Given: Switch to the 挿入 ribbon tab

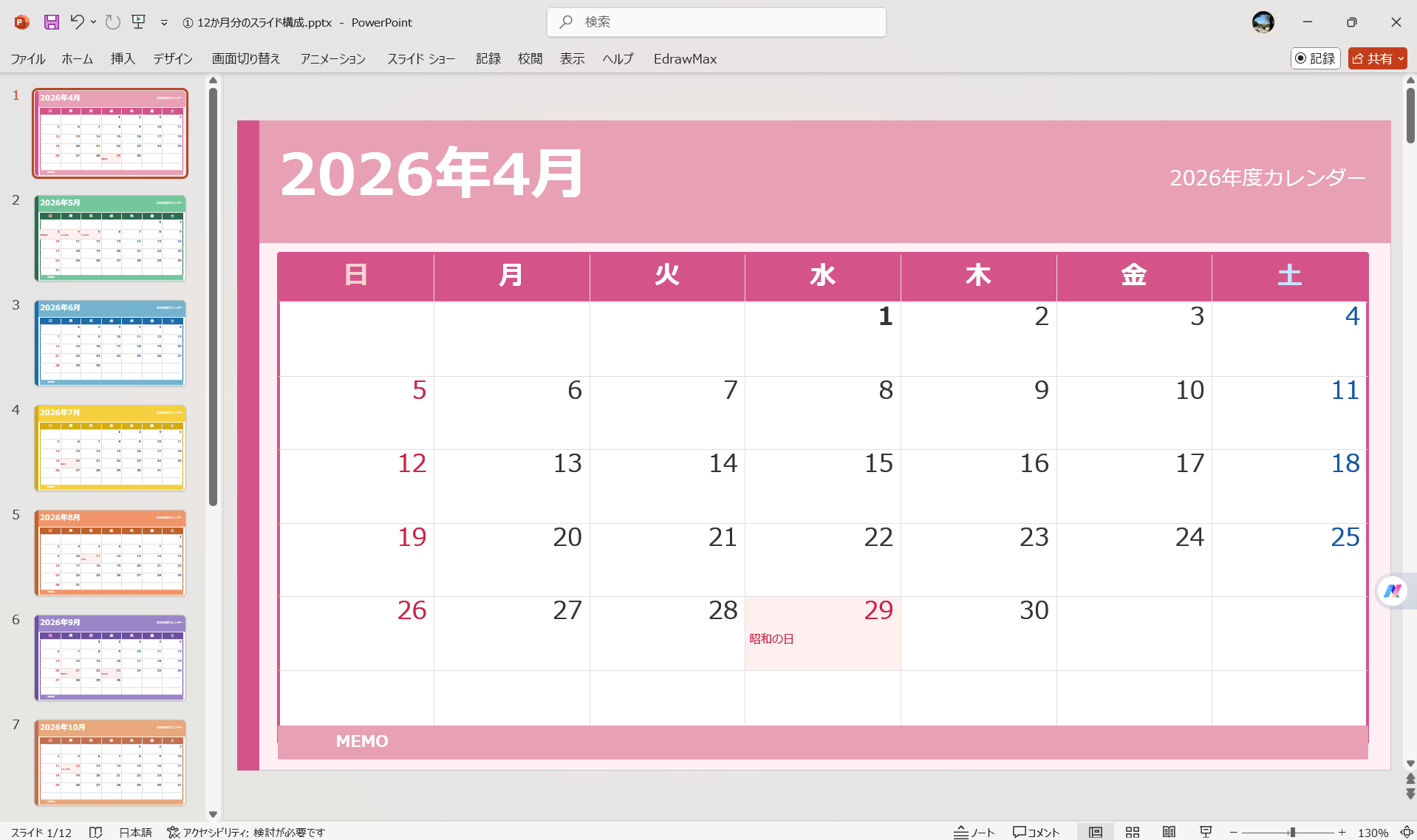Looking at the screenshot, I should point(122,58).
